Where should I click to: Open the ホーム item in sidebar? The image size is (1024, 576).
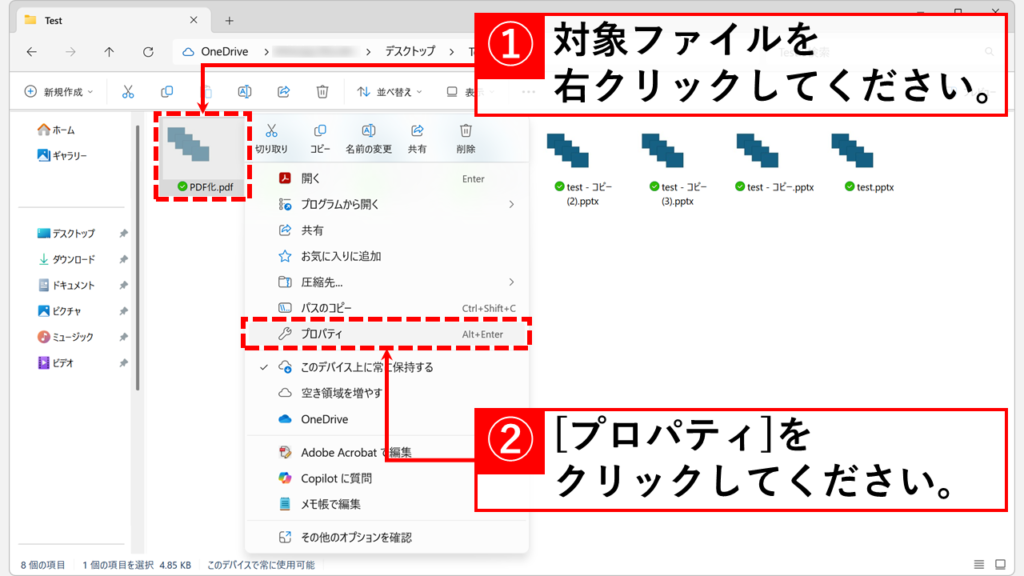click(56, 130)
